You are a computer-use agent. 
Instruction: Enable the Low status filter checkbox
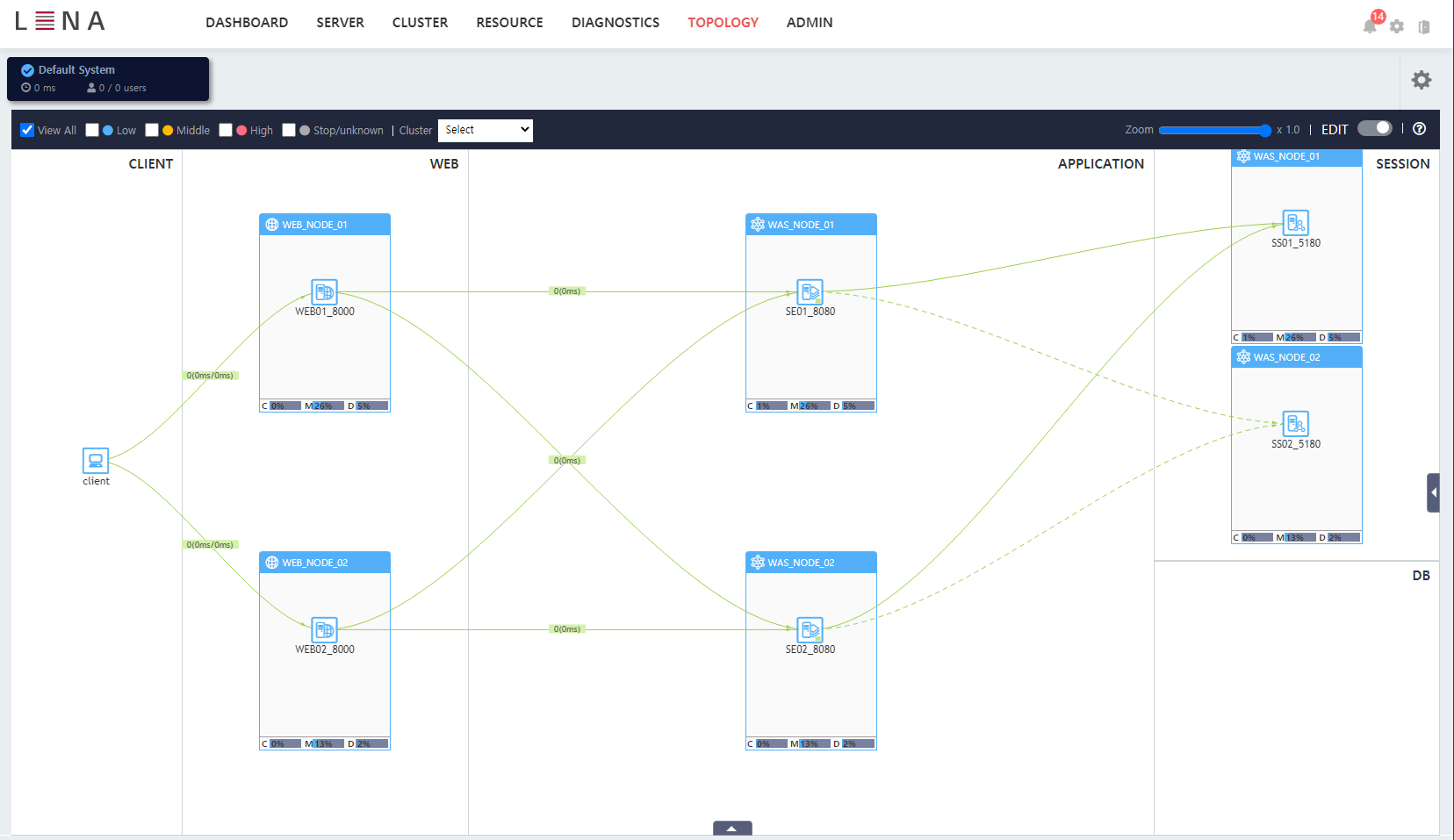tap(92, 130)
